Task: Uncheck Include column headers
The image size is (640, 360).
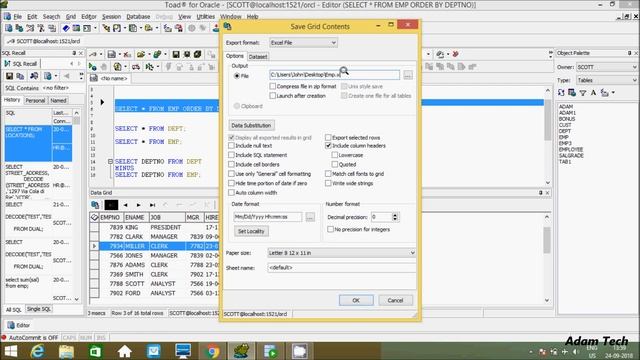Action: click(x=328, y=146)
